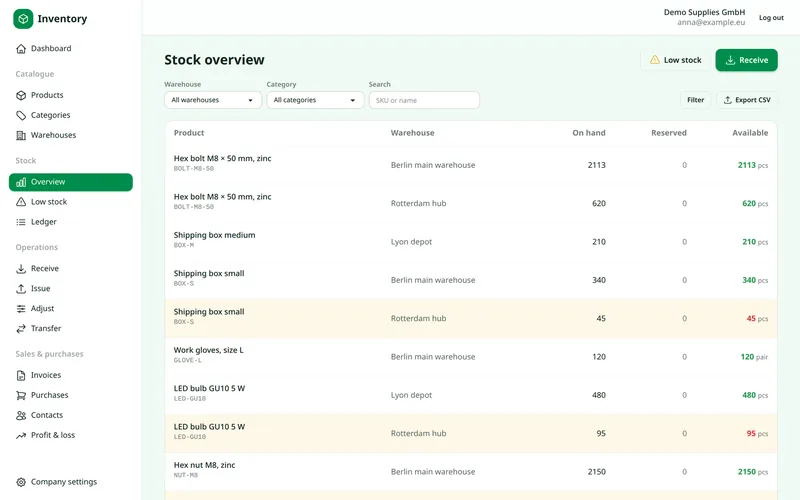Click the 120 pair available value

pos(754,357)
